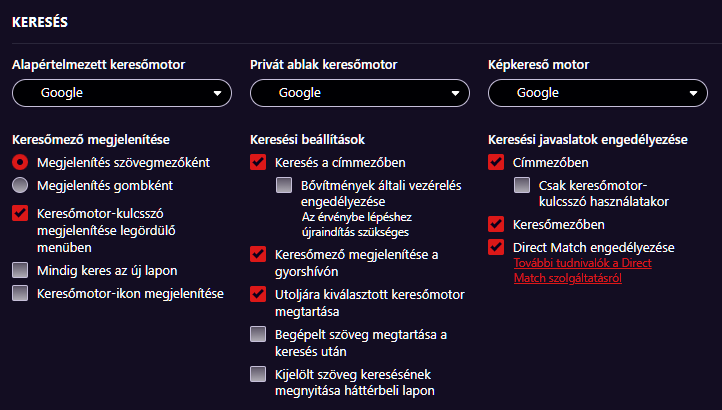Check Keresőmotor-ikon megjelenítése option

tap(20, 293)
